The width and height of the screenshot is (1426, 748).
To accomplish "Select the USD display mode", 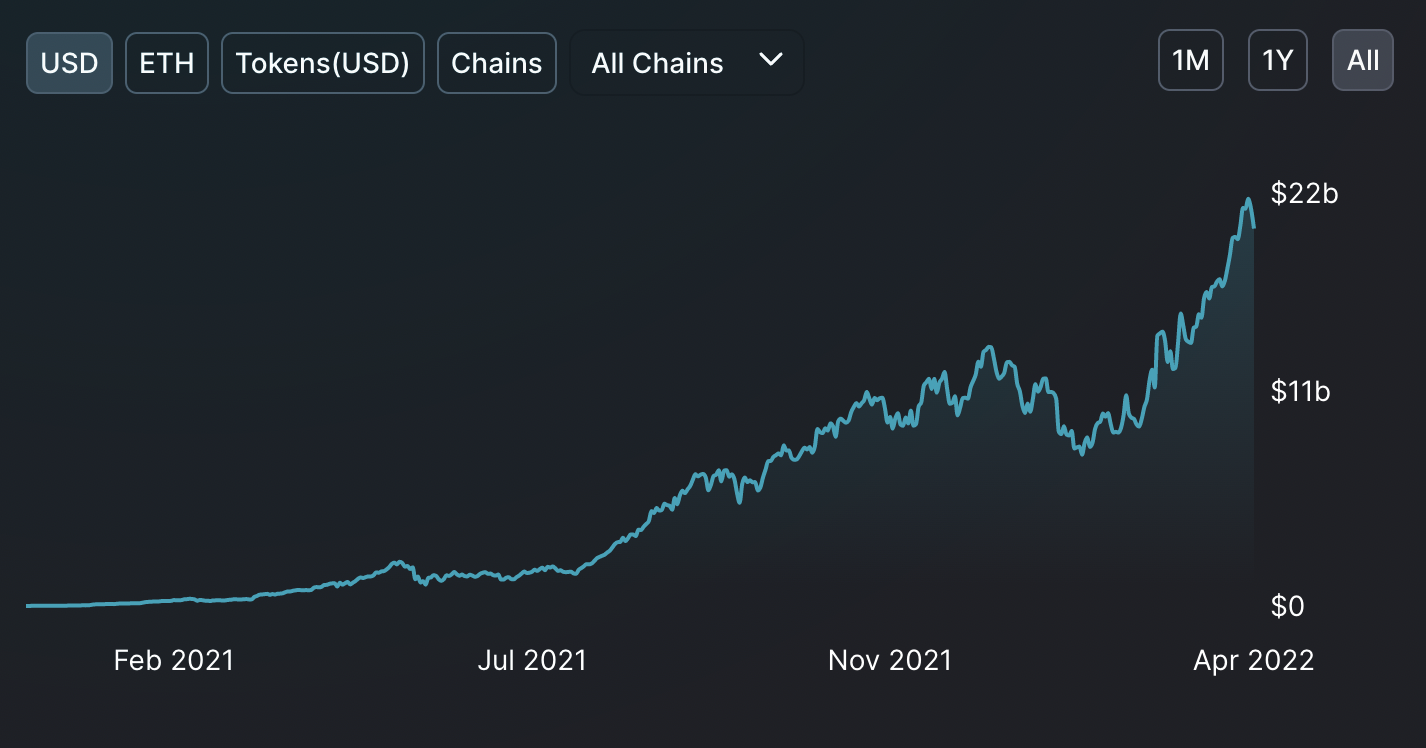I will point(69,62).
